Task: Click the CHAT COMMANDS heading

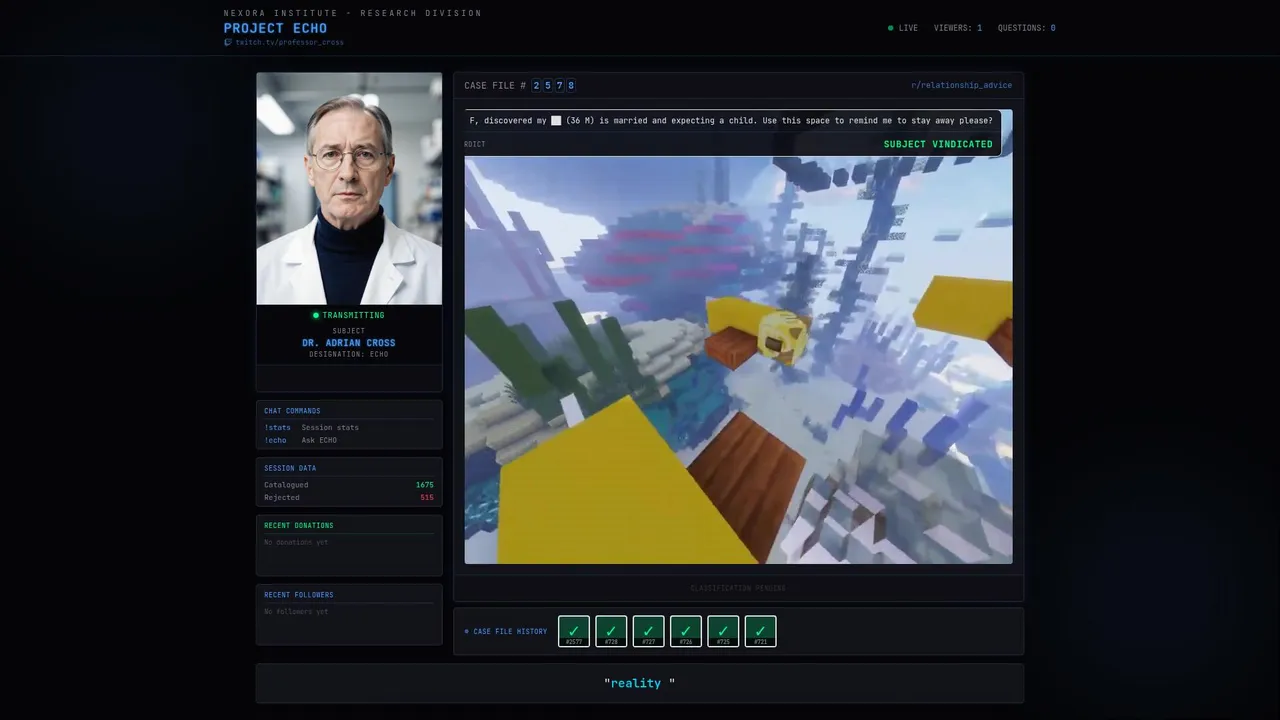Action: 292,411
